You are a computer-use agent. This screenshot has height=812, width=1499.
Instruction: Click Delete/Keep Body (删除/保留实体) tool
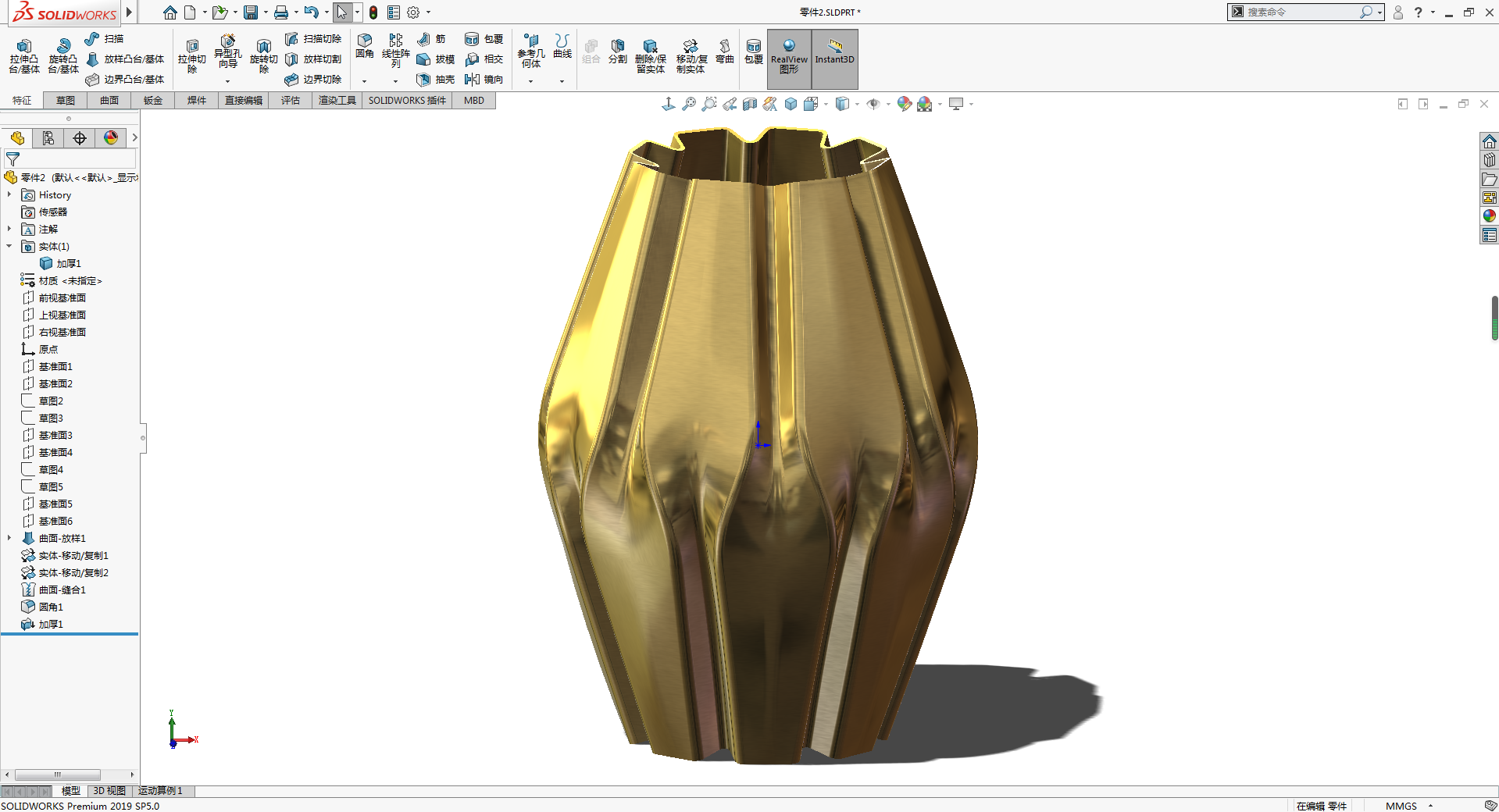point(650,55)
